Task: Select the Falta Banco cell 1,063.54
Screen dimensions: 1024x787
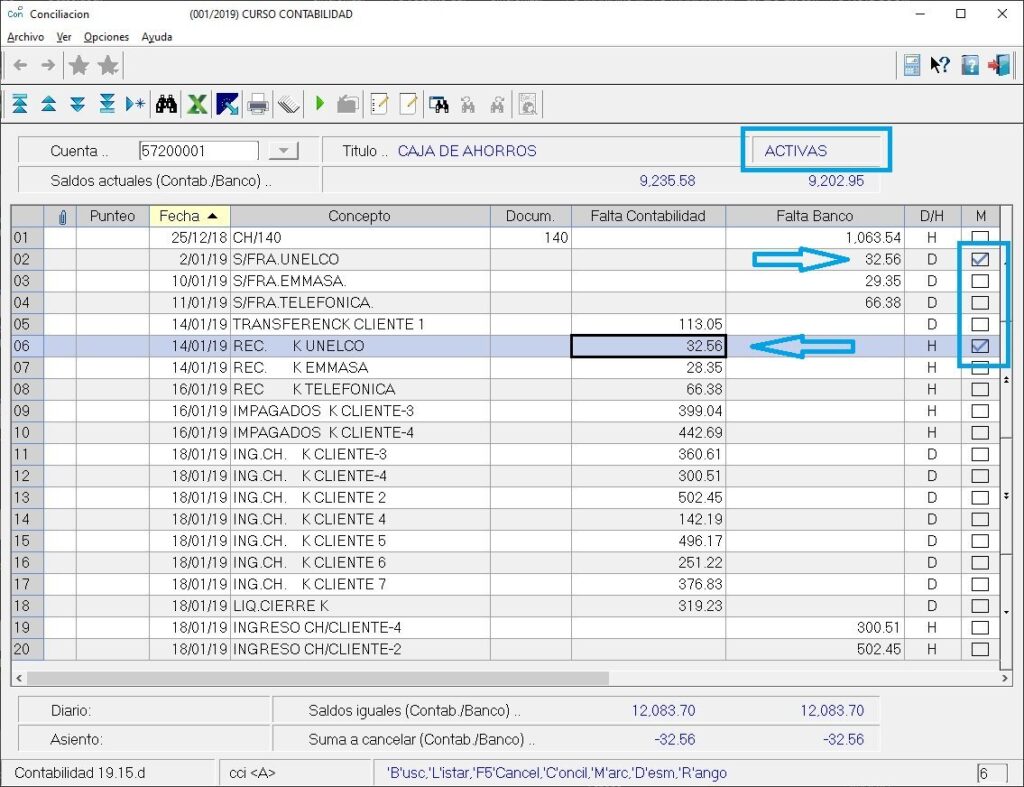Action: click(815, 238)
